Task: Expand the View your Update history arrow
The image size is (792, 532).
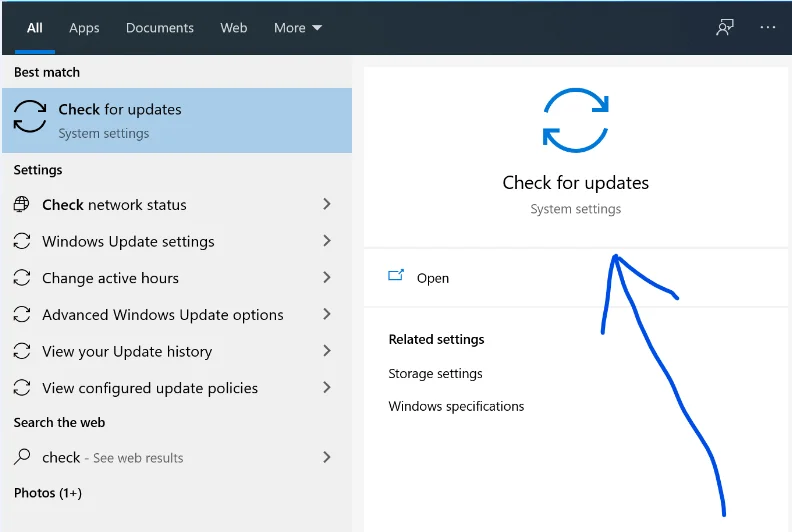Action: coord(327,351)
